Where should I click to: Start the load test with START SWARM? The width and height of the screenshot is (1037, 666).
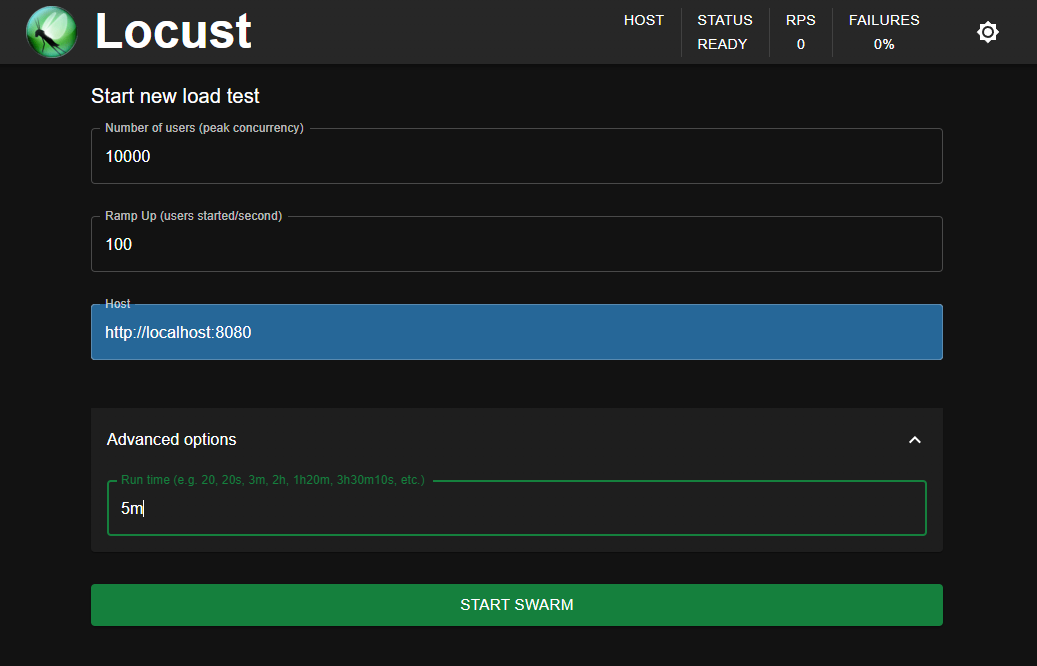coord(517,604)
